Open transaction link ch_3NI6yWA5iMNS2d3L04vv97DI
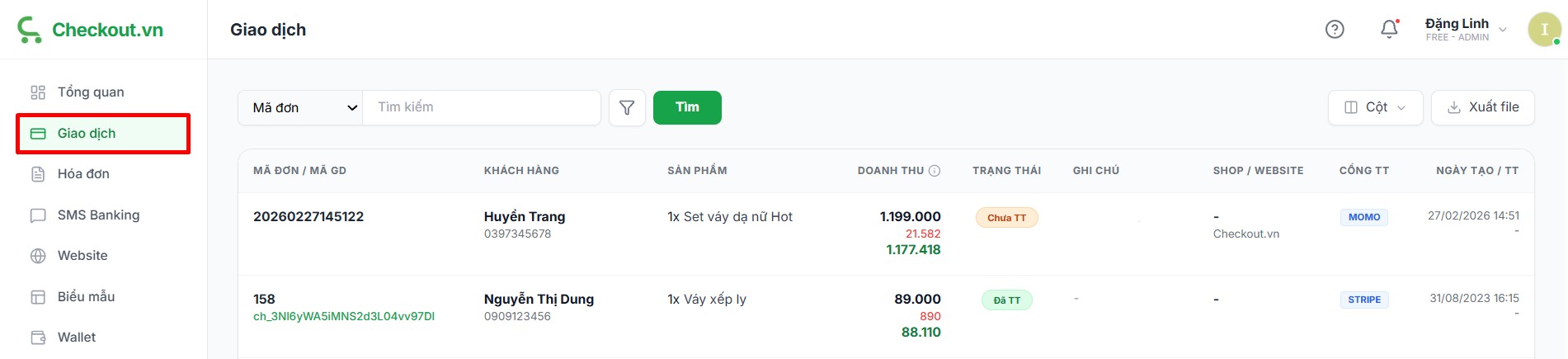Image resolution: width=1568 pixels, height=359 pixels. 344,317
